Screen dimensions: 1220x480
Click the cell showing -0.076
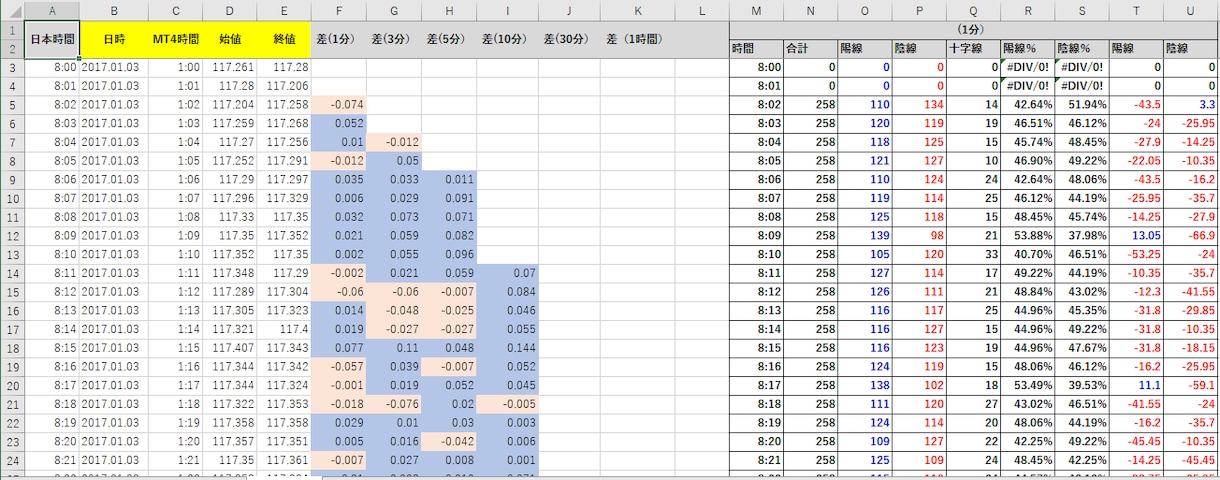394,405
